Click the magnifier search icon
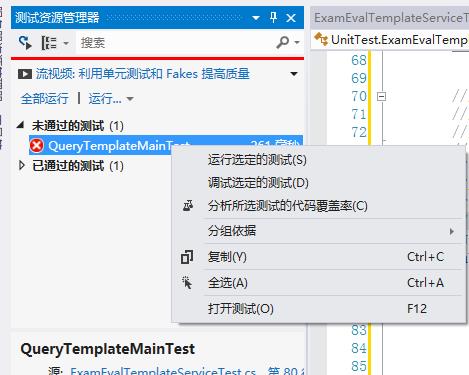 (x=283, y=42)
